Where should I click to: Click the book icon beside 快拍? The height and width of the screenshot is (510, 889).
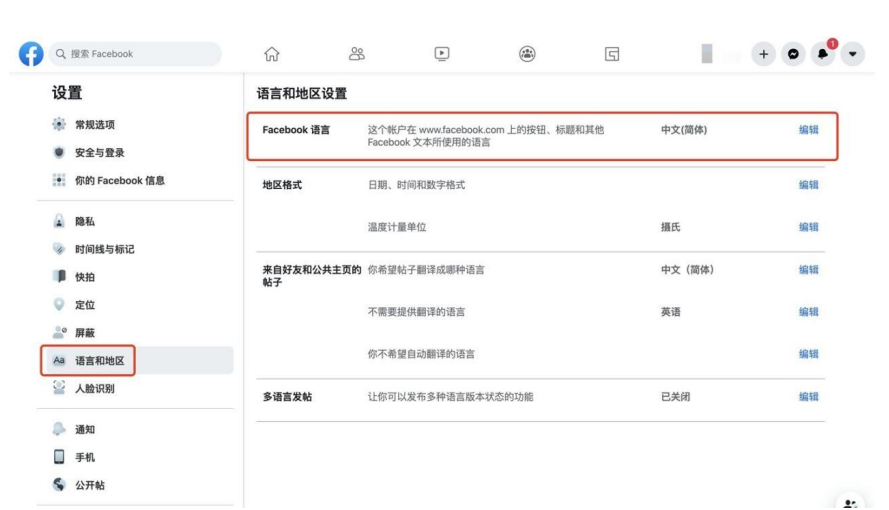(x=59, y=277)
